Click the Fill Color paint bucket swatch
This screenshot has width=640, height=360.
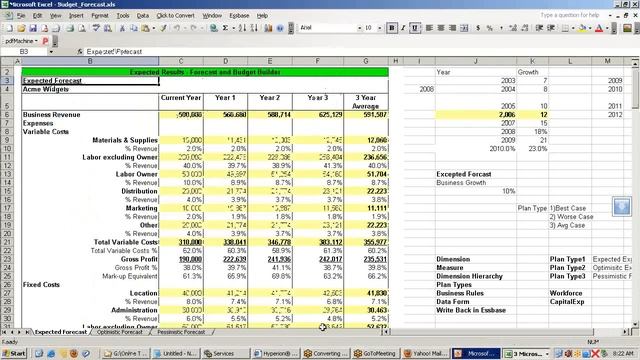coord(582,28)
